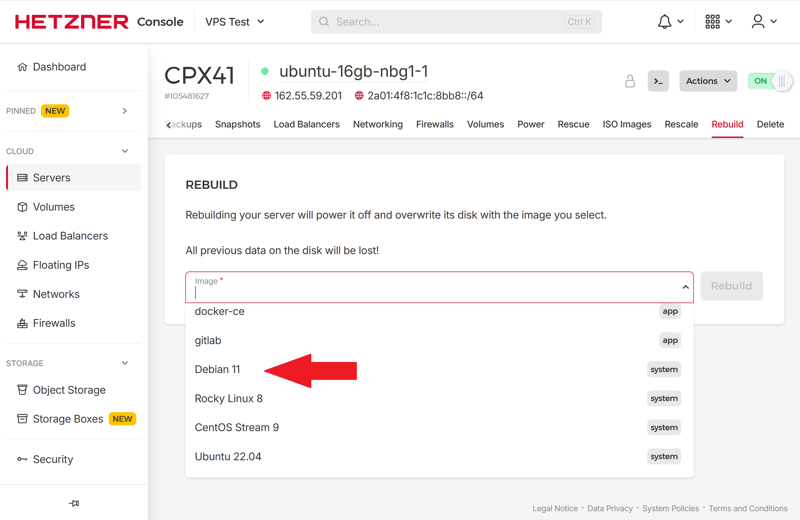Viewport: 800px width, 520px height.
Task: Collapse the Cloud sidebar section
Action: click(x=125, y=151)
